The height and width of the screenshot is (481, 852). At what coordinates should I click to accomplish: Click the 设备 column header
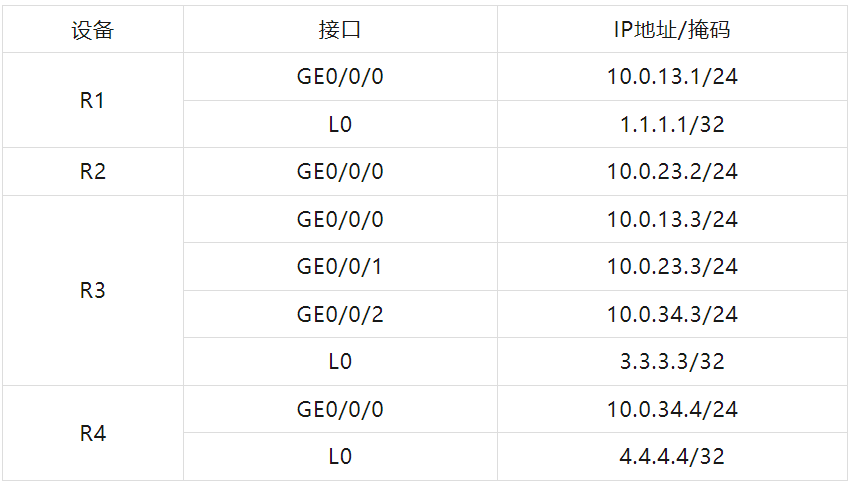tap(92, 30)
